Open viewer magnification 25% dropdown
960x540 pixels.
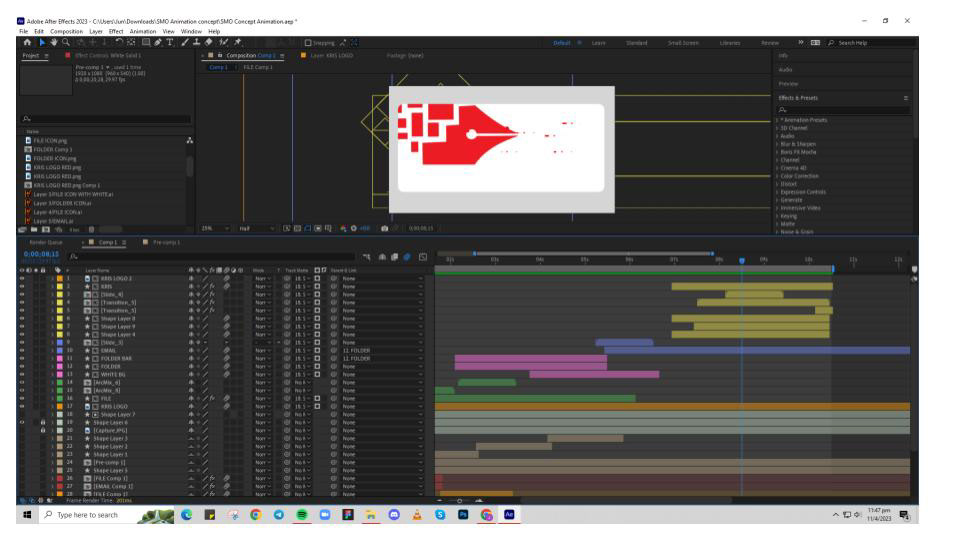[215, 228]
